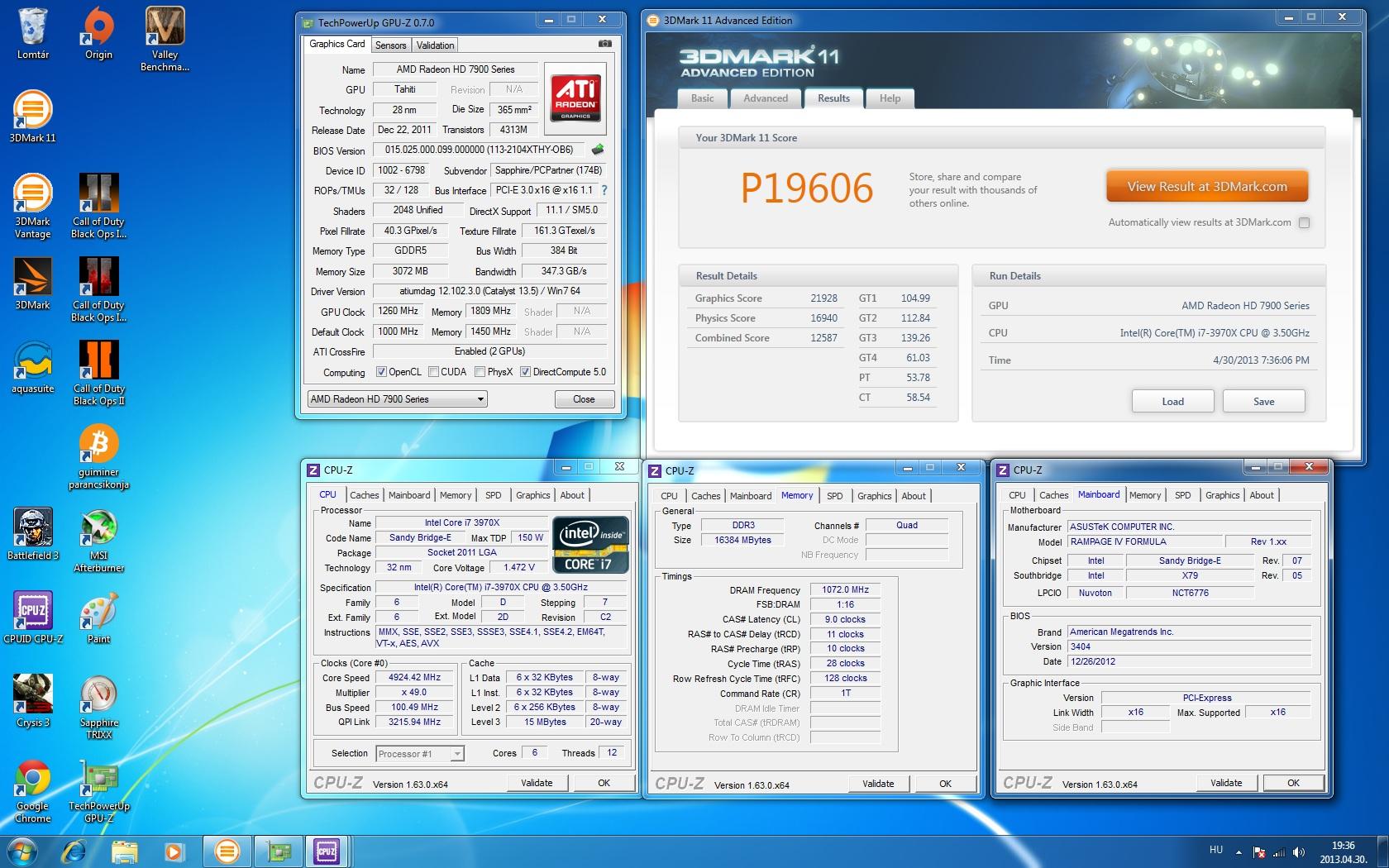Click the HU language indicator in taskbar
Image resolution: width=1389 pixels, height=868 pixels.
coord(1215,849)
